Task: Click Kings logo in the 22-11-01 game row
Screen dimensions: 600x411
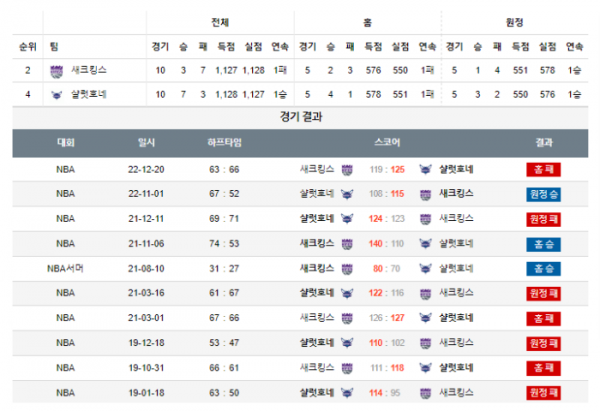Action: (426, 195)
